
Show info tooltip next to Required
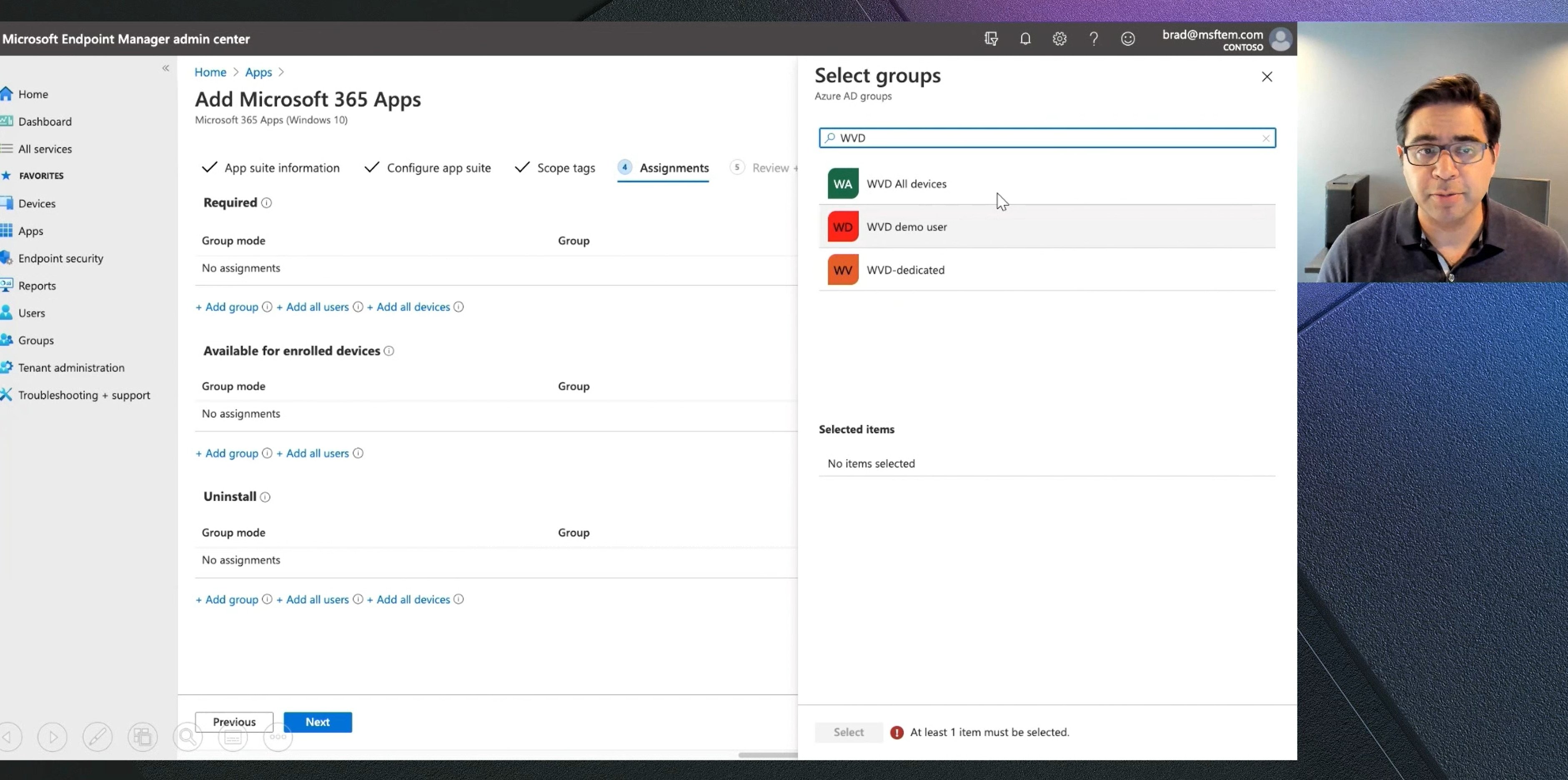pos(266,203)
